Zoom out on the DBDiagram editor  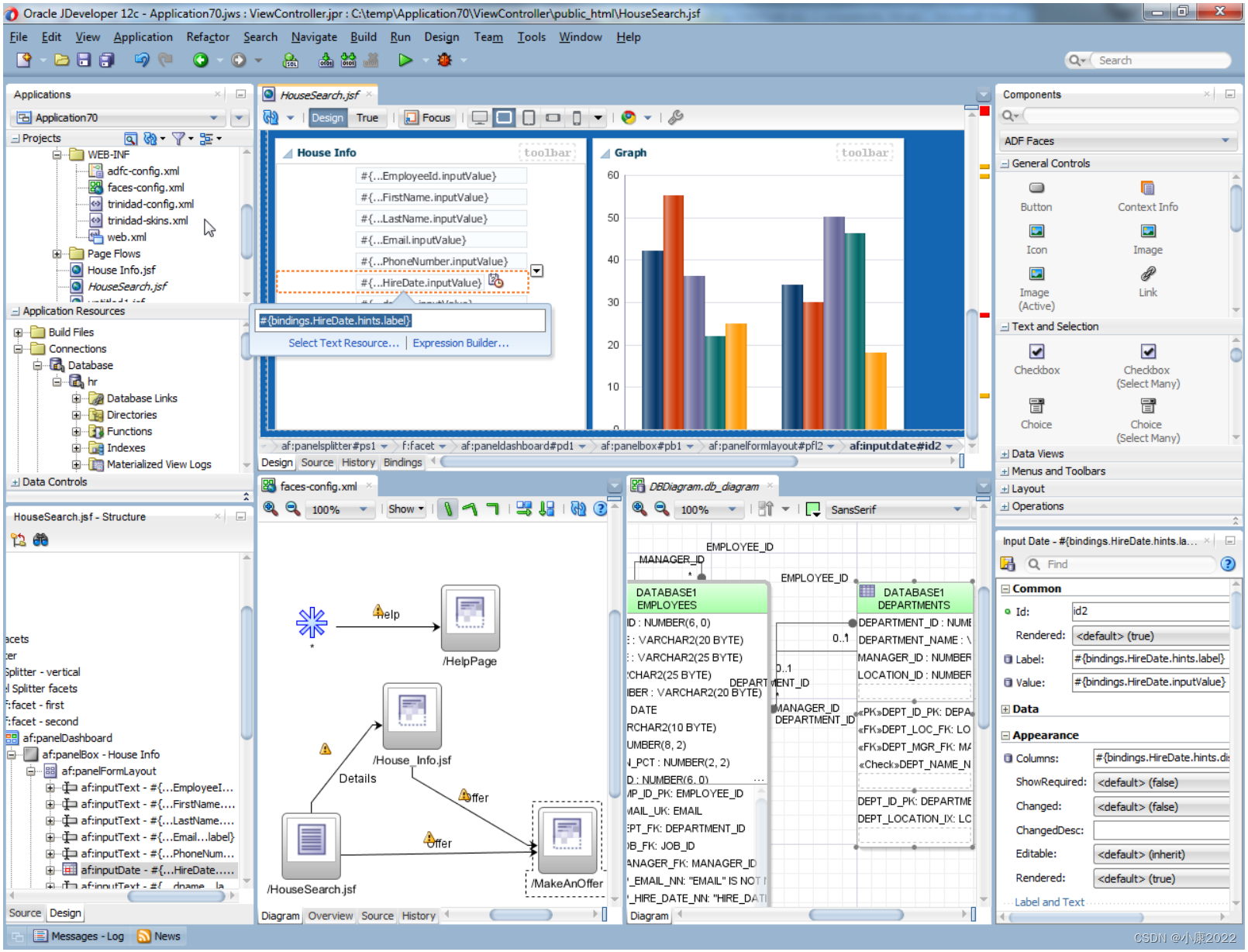coord(662,509)
